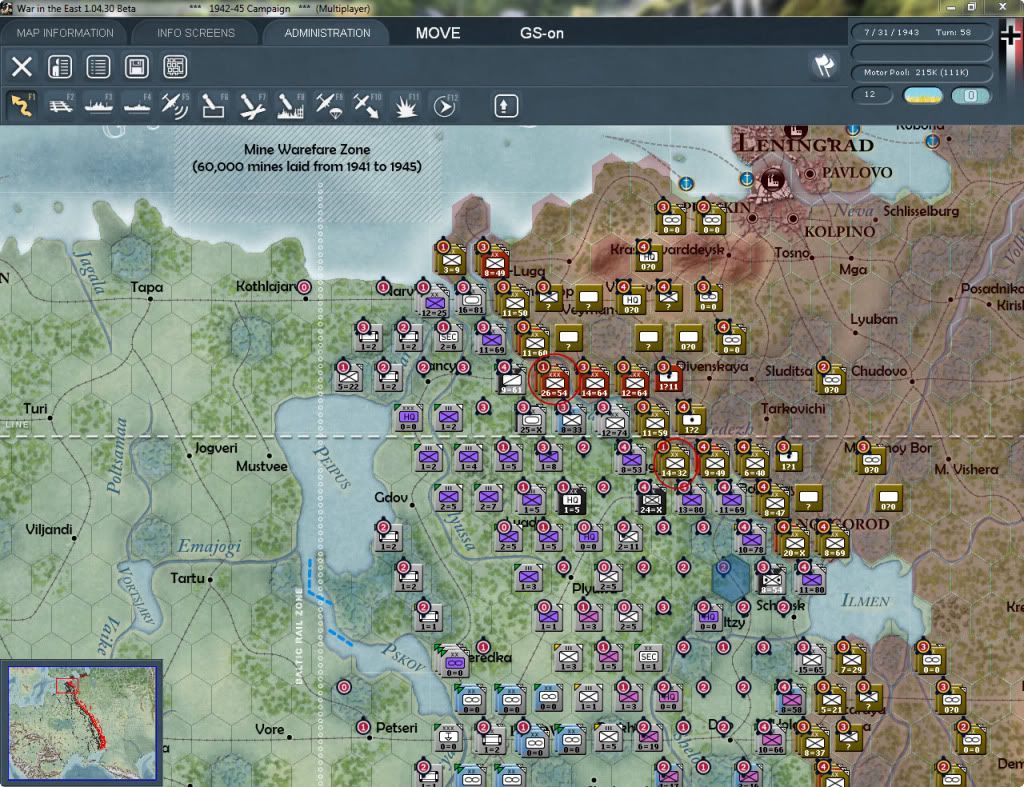The image size is (1024, 787).
Task: Select the SEC 2=6 security unit
Action: [x=449, y=338]
